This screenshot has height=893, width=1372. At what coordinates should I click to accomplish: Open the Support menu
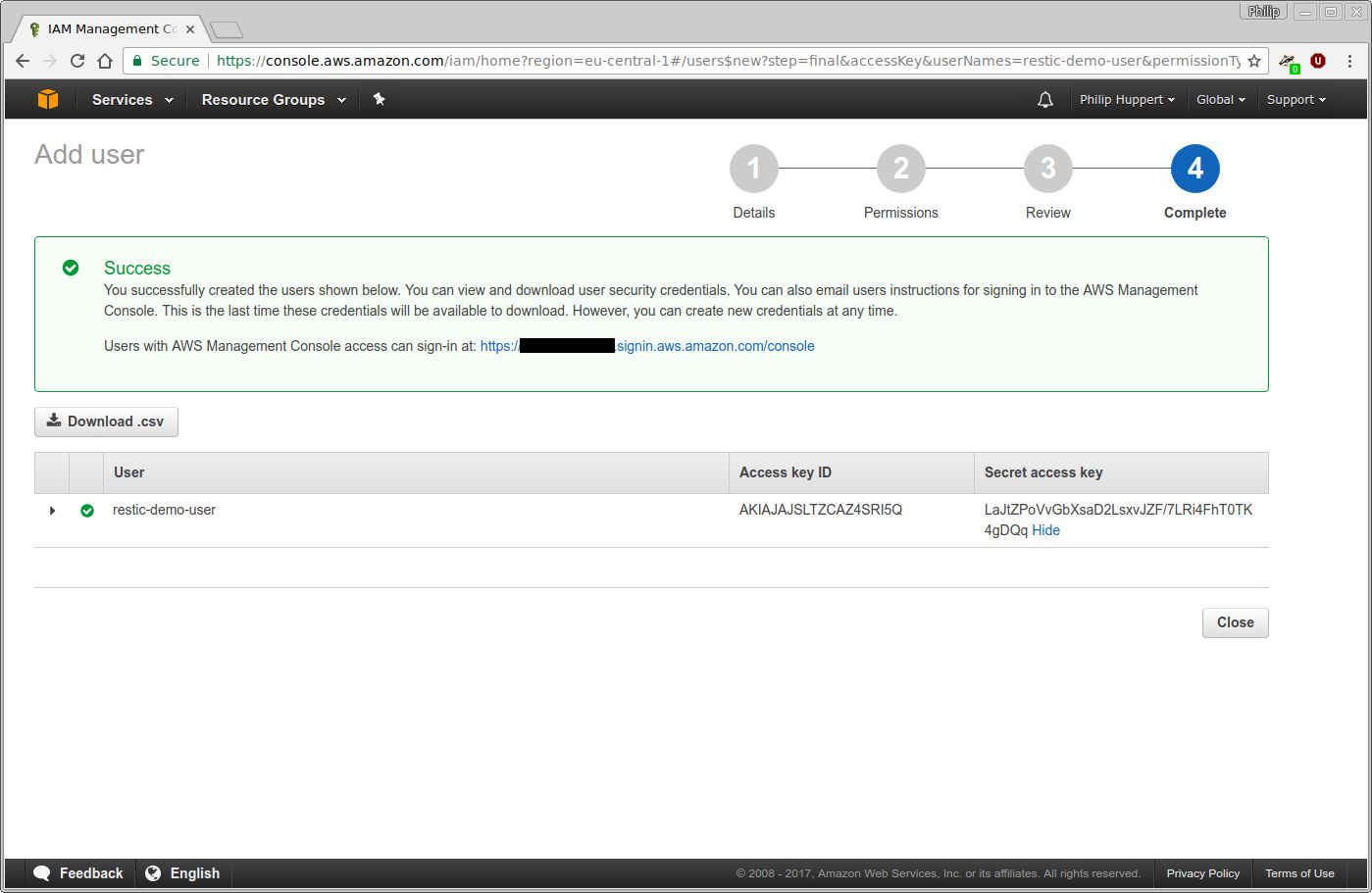(1296, 99)
